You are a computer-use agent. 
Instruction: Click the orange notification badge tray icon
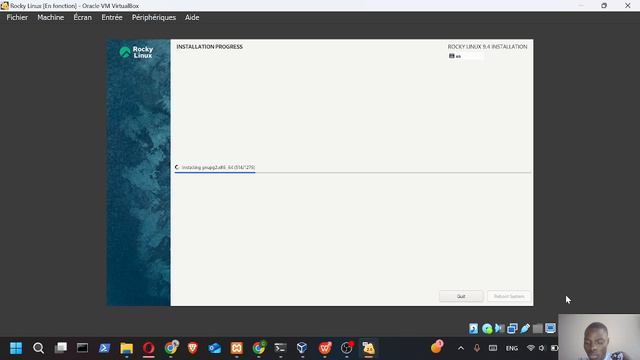click(x=437, y=347)
